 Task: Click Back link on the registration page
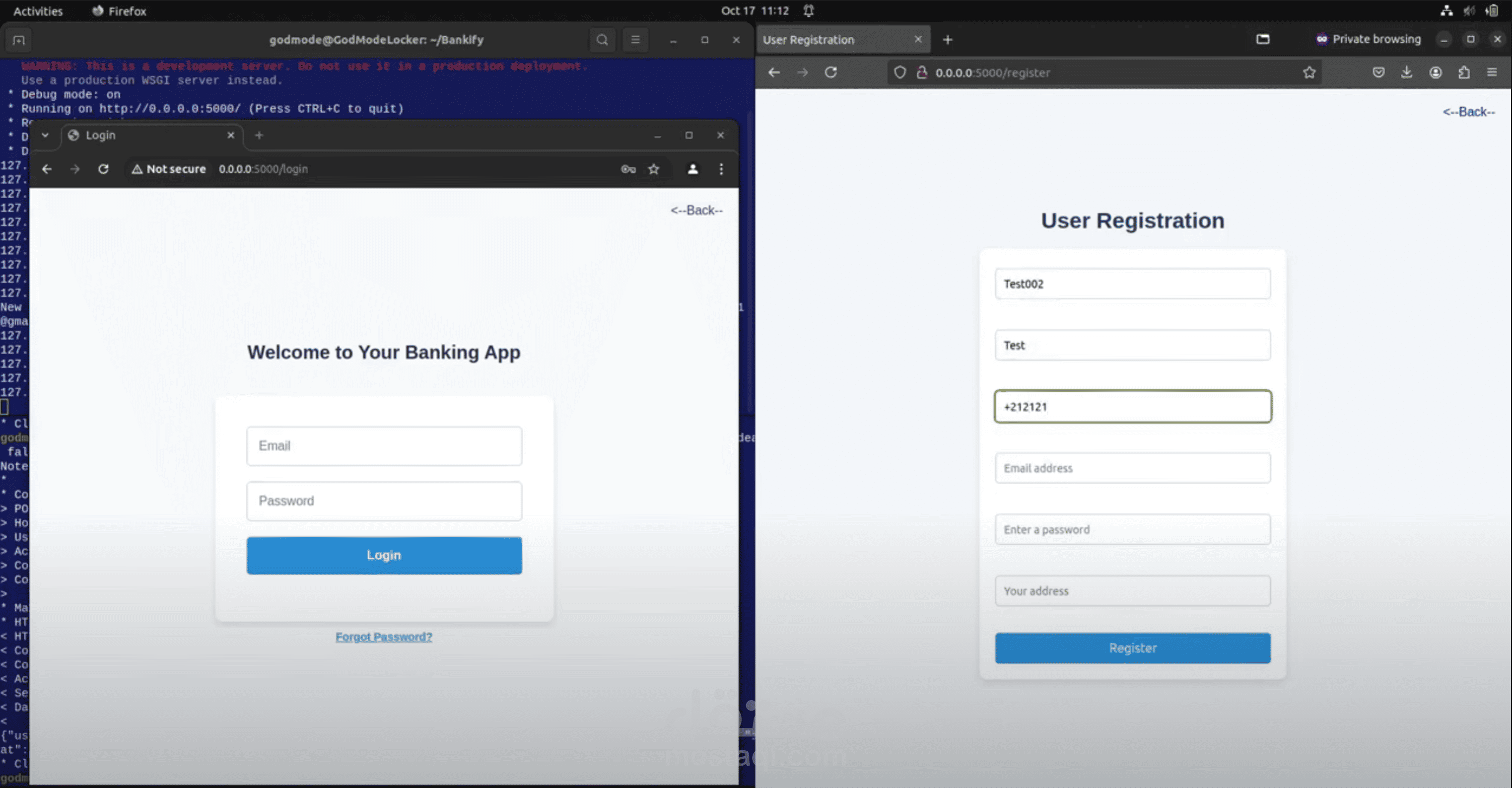[x=1469, y=112]
